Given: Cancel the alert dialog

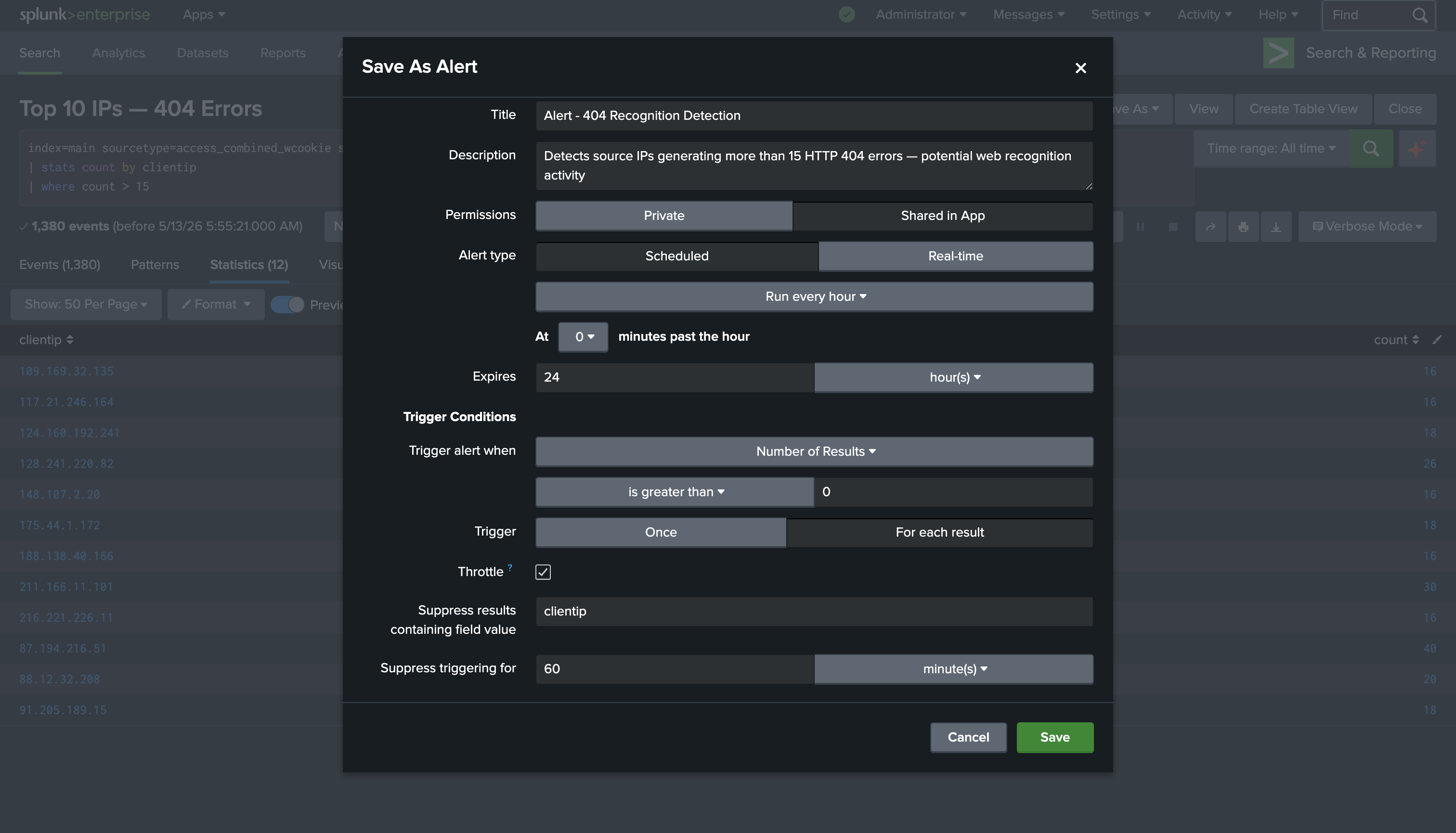Looking at the screenshot, I should tap(968, 737).
